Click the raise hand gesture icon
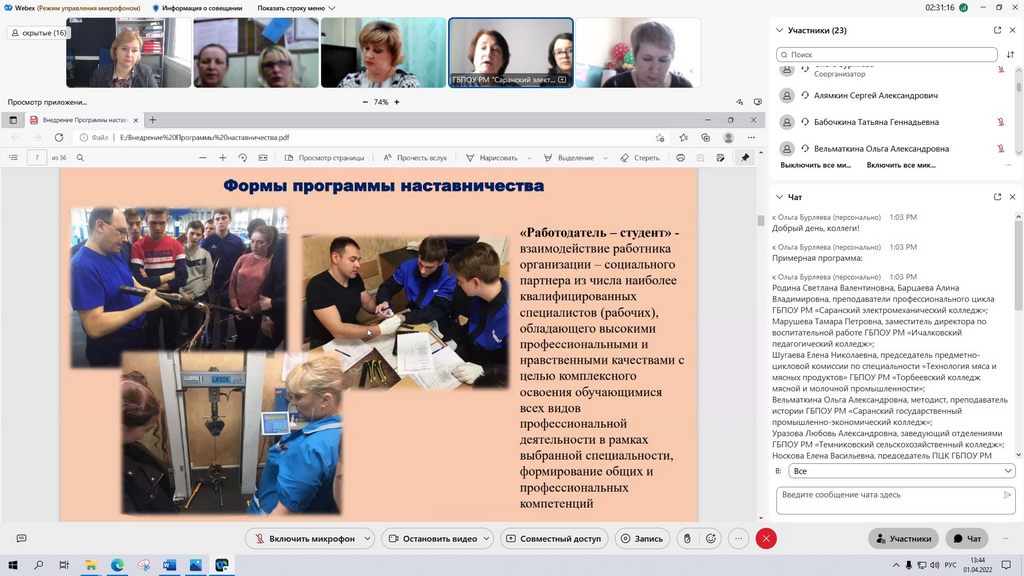This screenshot has width=1024, height=576. coord(687,538)
